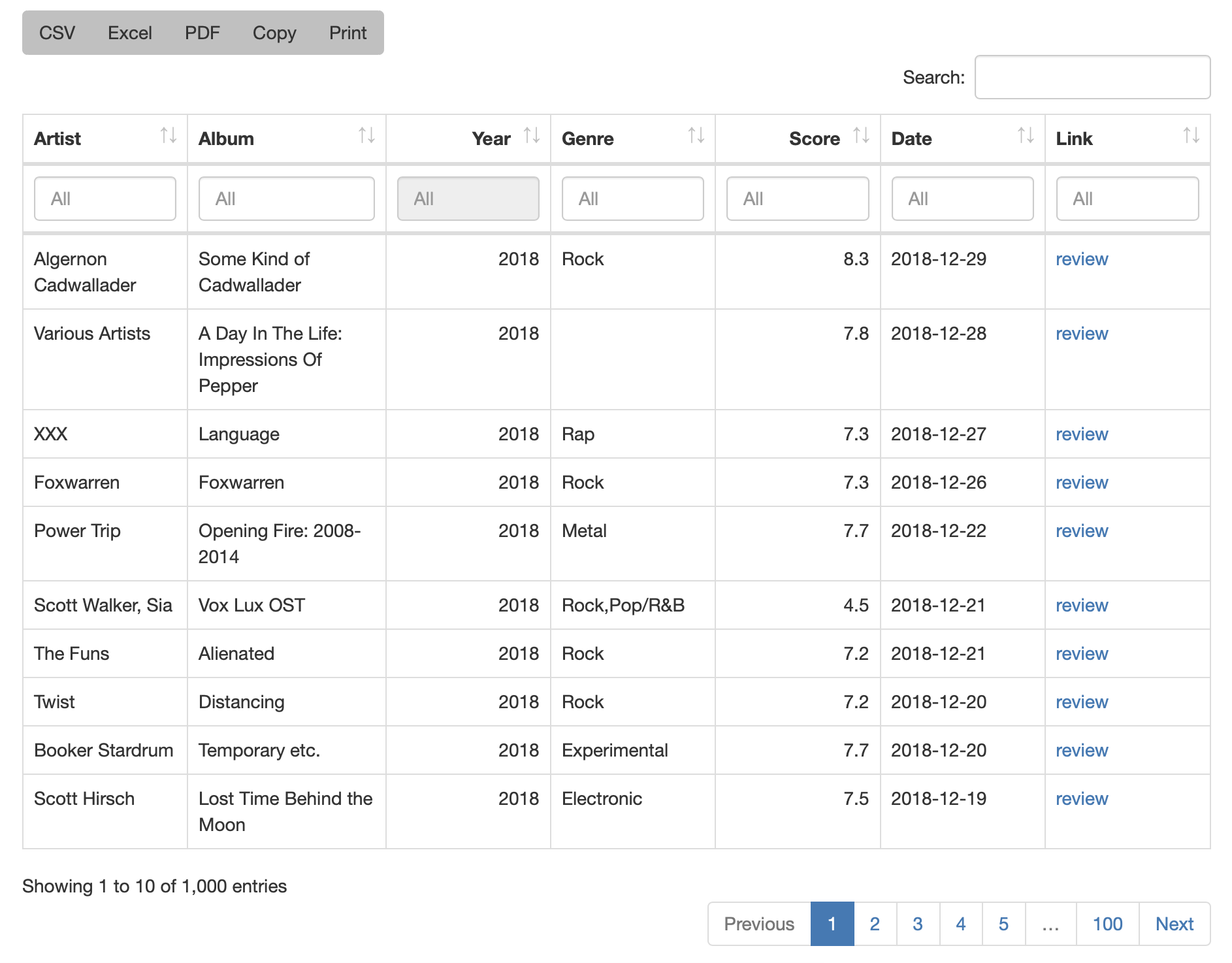Download the table as Excel
This screenshot has width=1232, height=963.
tap(130, 33)
